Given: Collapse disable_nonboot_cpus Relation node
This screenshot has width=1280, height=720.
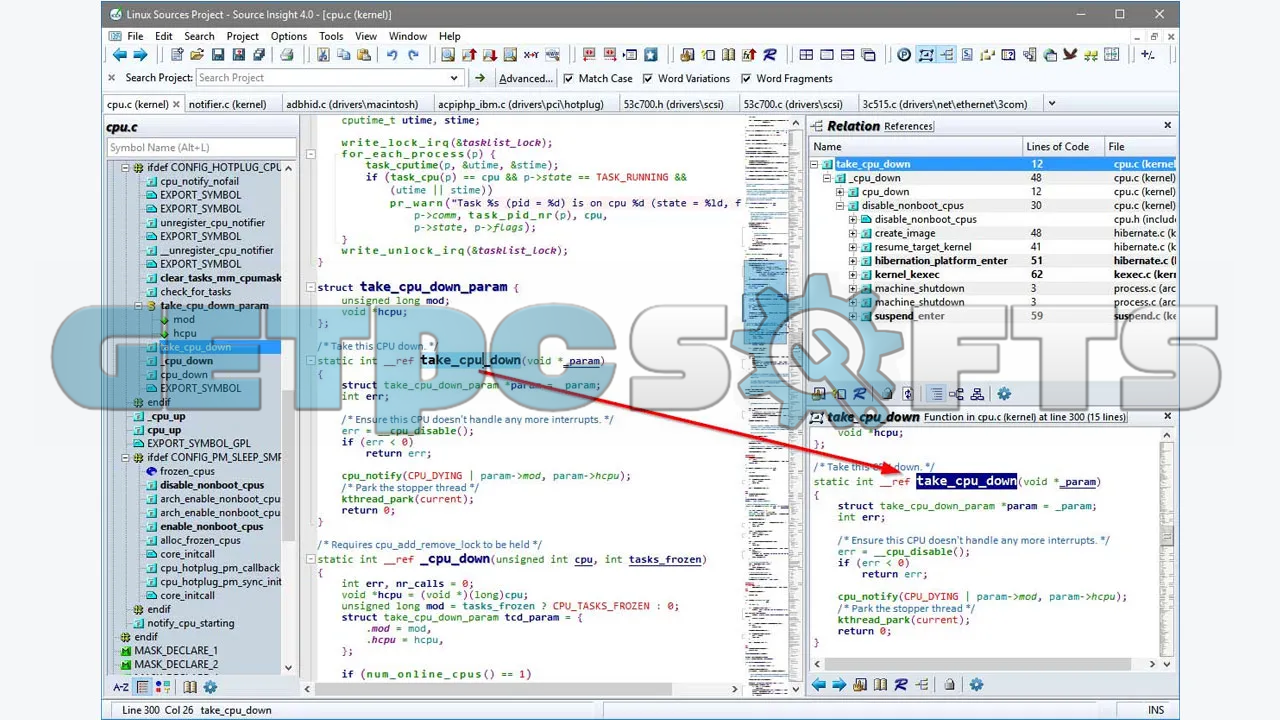Looking at the screenshot, I should pyautogui.click(x=840, y=206).
